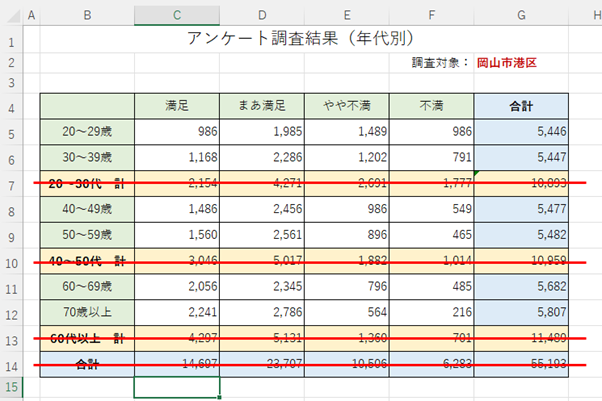Select column G header
The width and height of the screenshot is (602, 401).
click(x=521, y=14)
